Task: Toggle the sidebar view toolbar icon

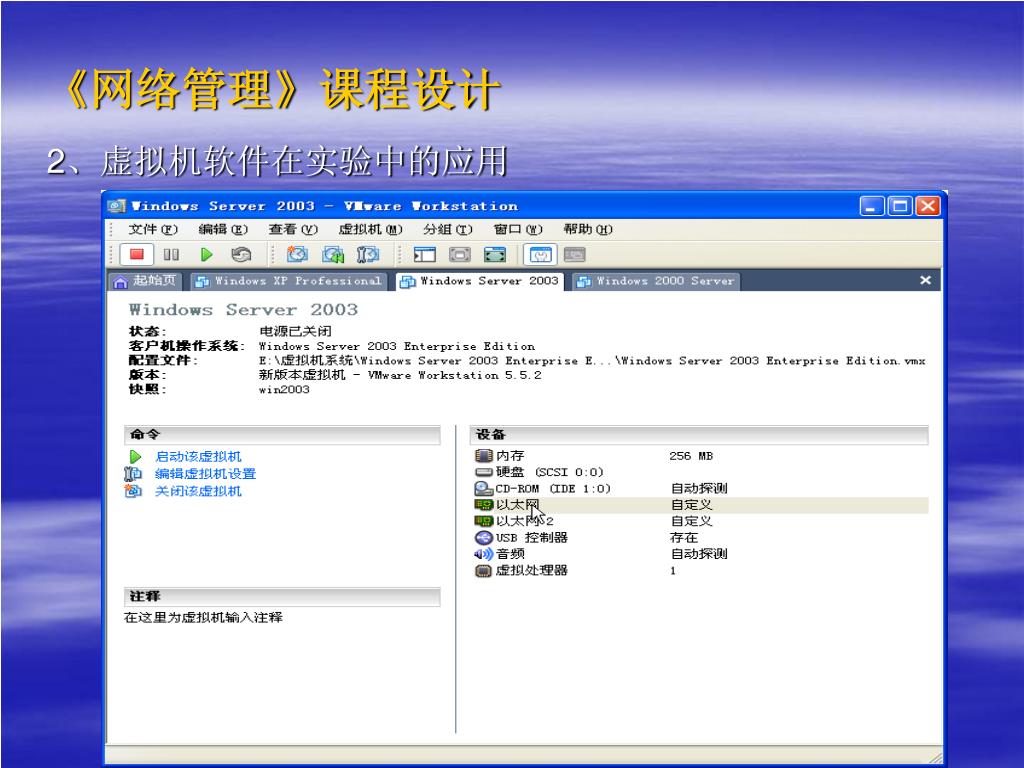Action: pos(424,255)
